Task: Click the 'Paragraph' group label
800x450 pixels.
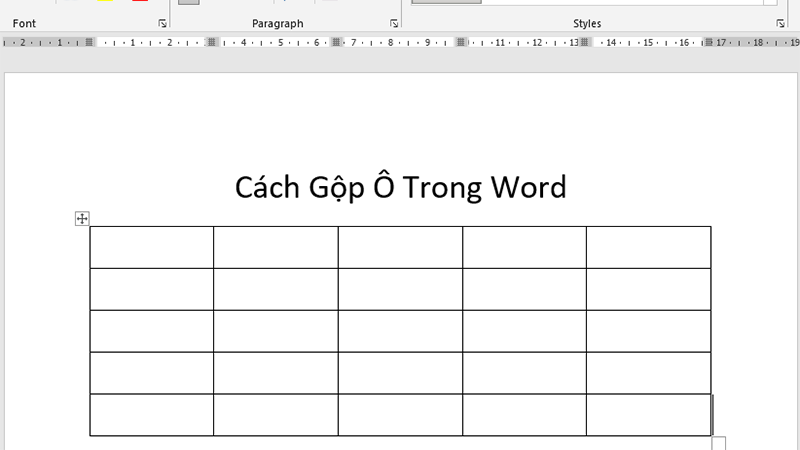Action: pos(278,23)
